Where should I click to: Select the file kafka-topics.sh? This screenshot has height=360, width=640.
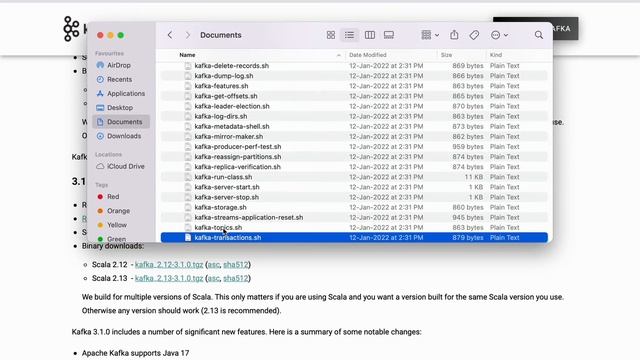pyautogui.click(x=218, y=228)
